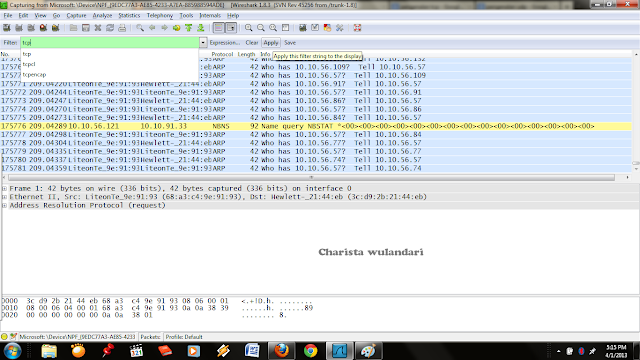This screenshot has height=360, width=640.
Task: Reload this capture file icon
Action: (x=110, y=28)
